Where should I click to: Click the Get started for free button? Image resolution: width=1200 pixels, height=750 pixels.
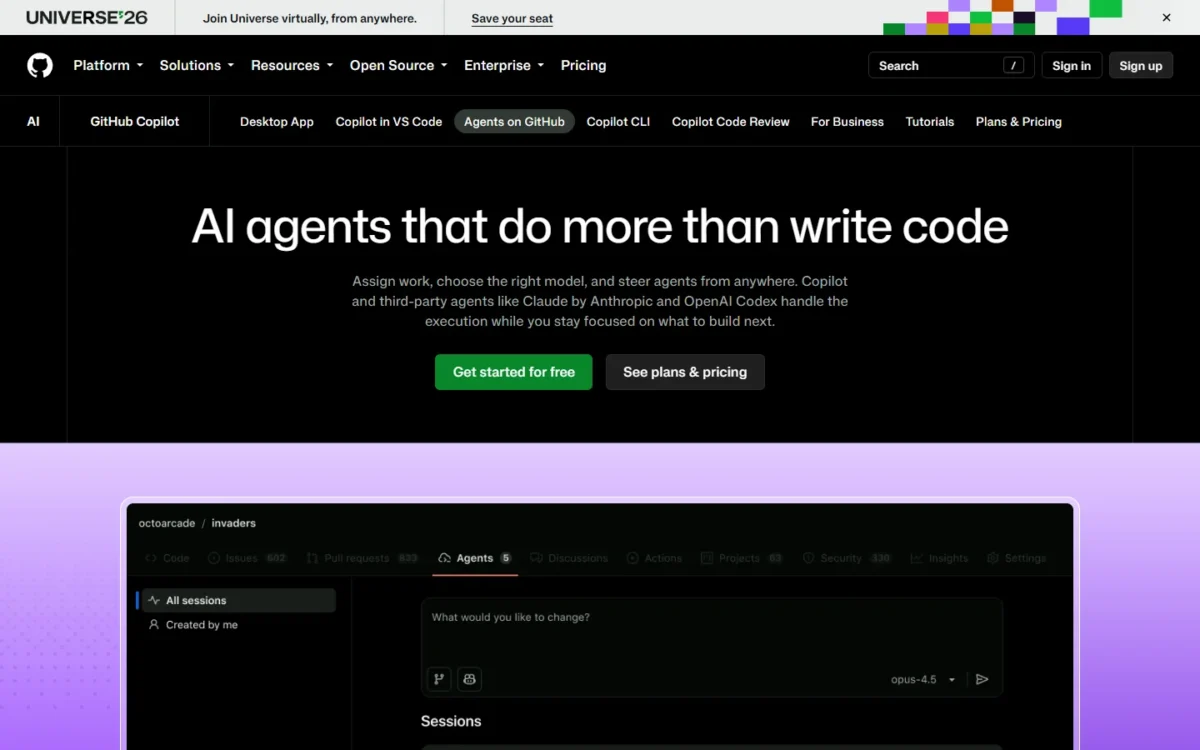[x=514, y=372]
